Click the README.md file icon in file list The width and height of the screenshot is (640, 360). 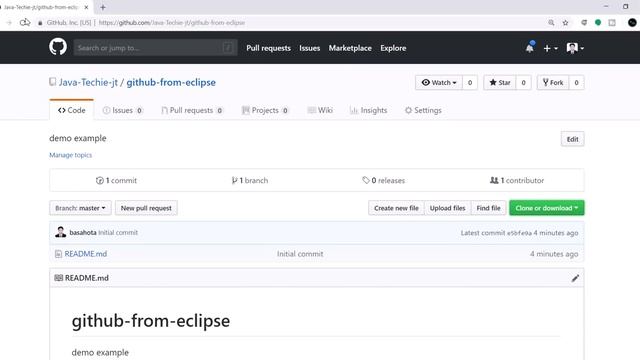[x=58, y=254]
